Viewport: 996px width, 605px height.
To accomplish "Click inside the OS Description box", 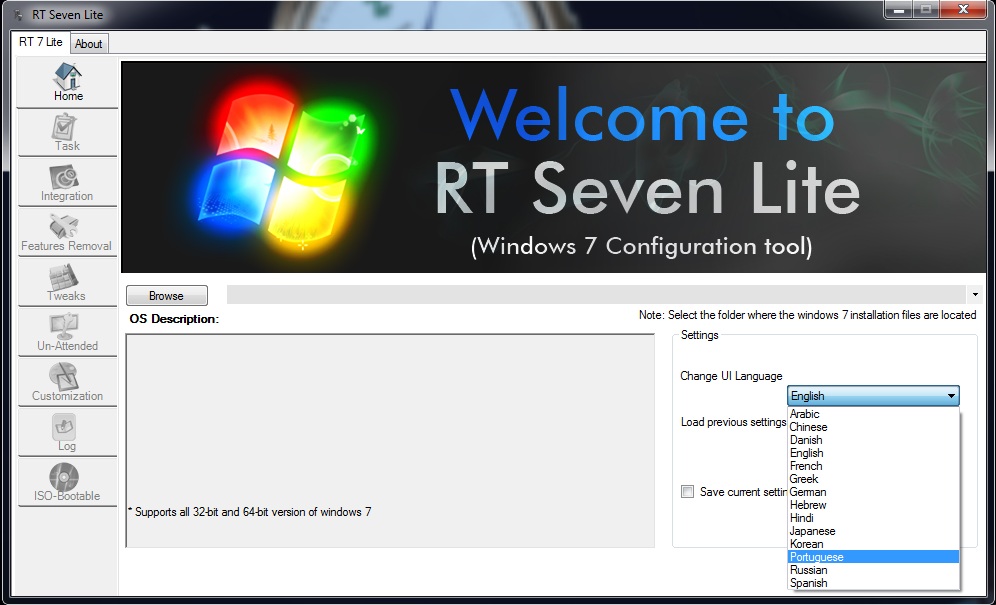I will coord(390,440).
